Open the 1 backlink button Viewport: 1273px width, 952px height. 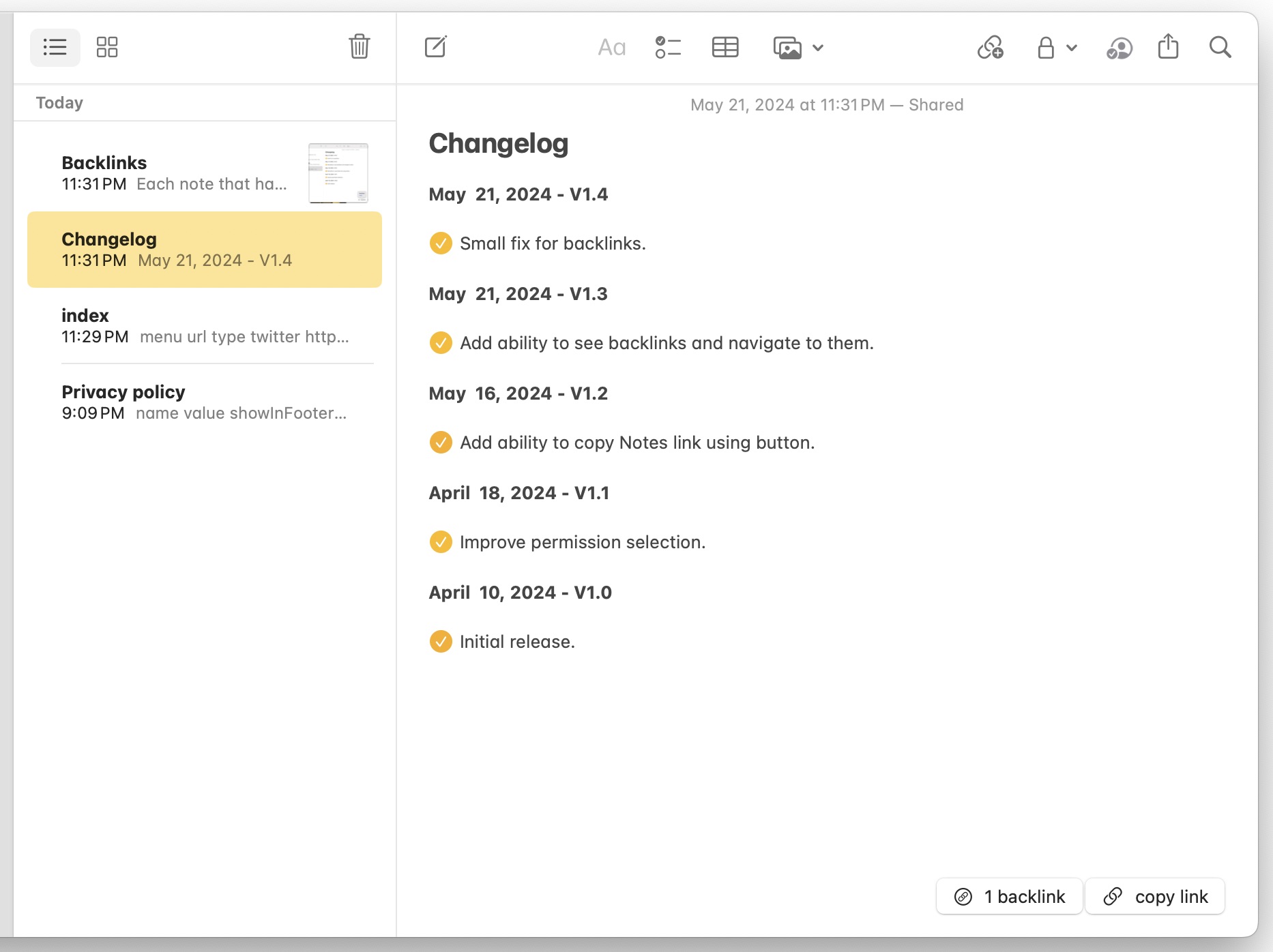(1009, 896)
